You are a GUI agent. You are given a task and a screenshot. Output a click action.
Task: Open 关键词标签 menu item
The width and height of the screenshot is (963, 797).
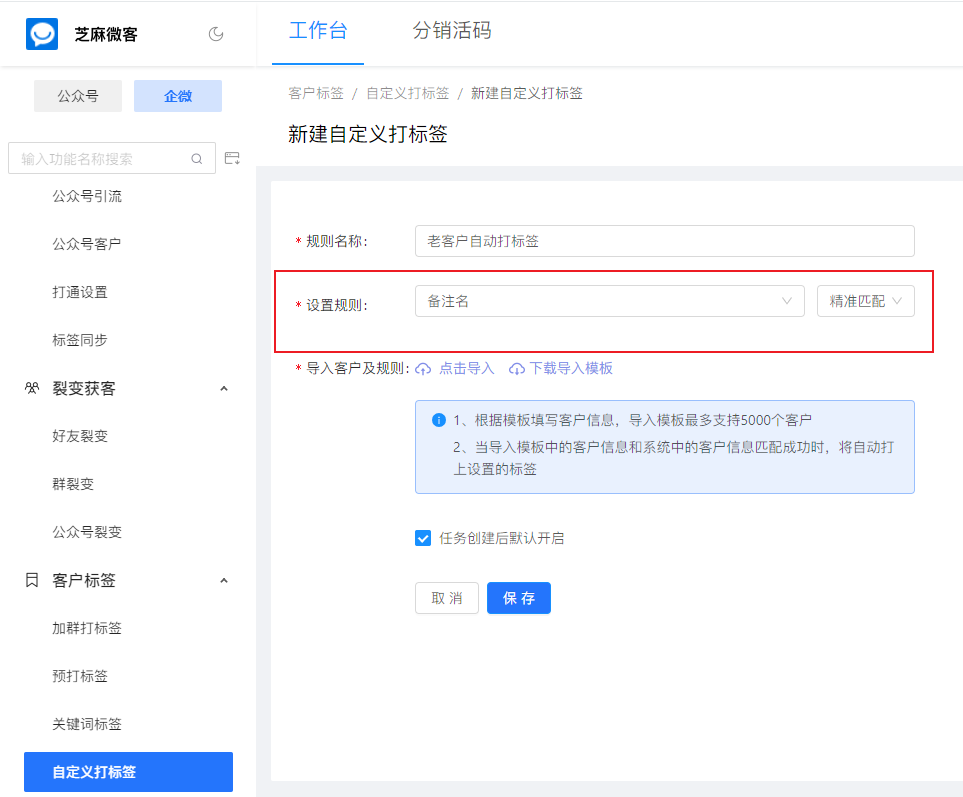click(x=87, y=724)
